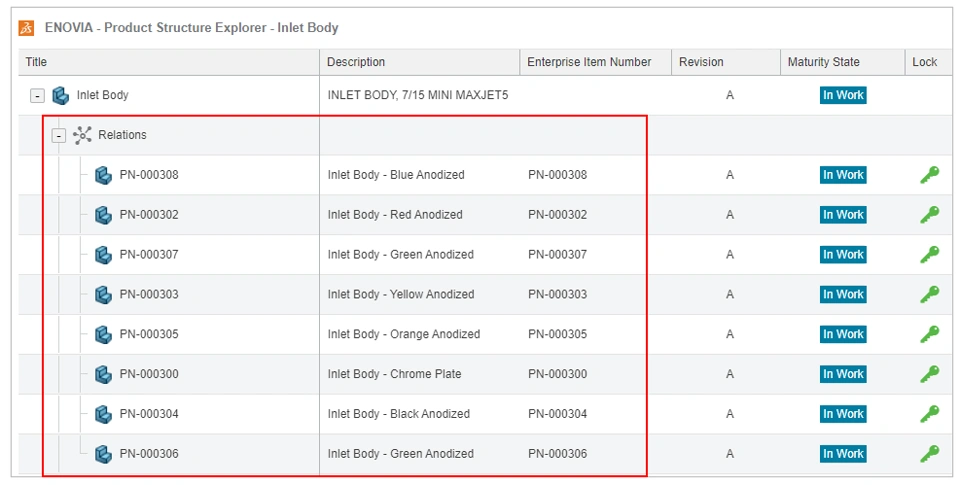Click the green lock key for PN-000306

[x=929, y=454]
